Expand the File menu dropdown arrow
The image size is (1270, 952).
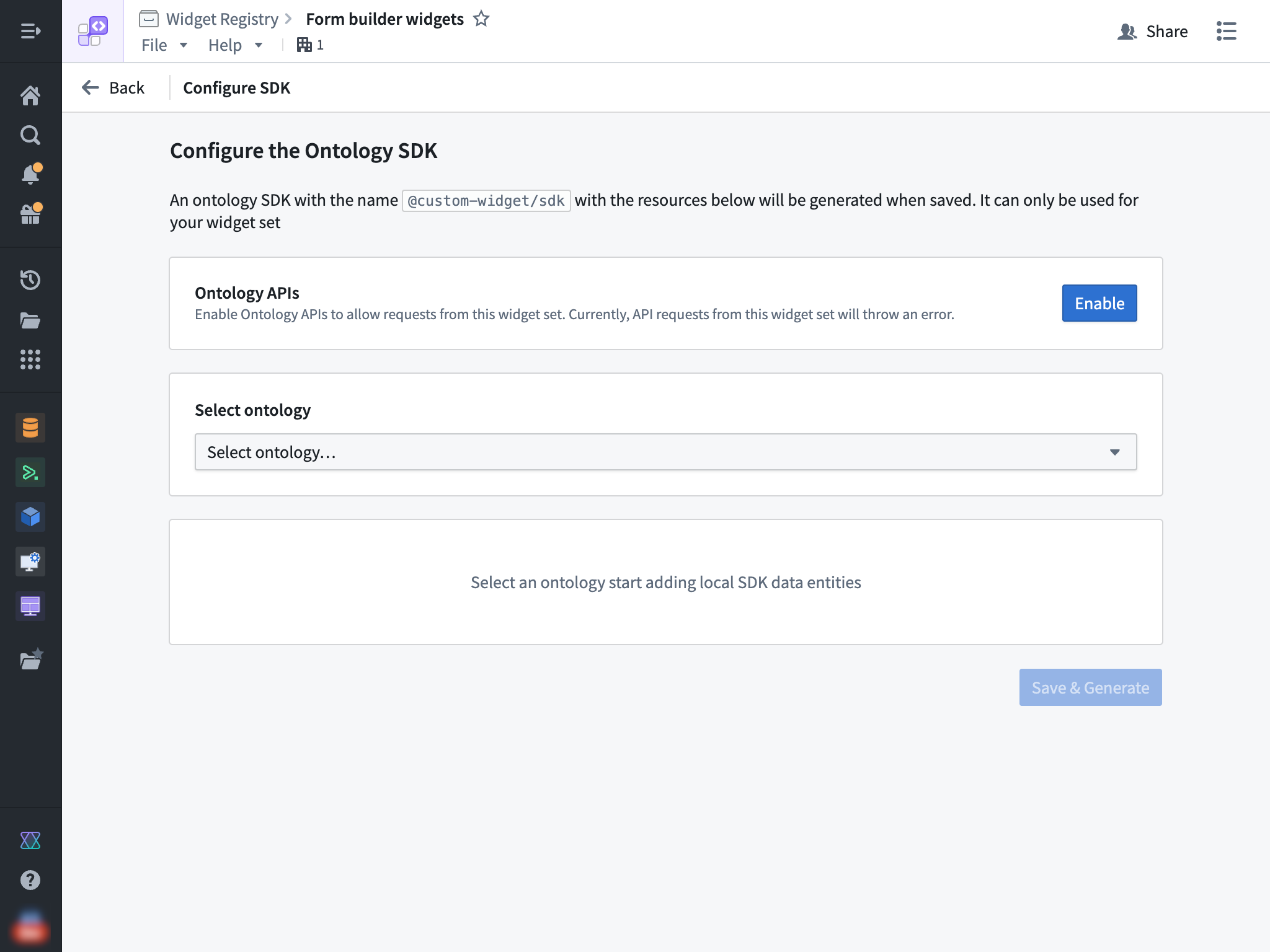183,45
